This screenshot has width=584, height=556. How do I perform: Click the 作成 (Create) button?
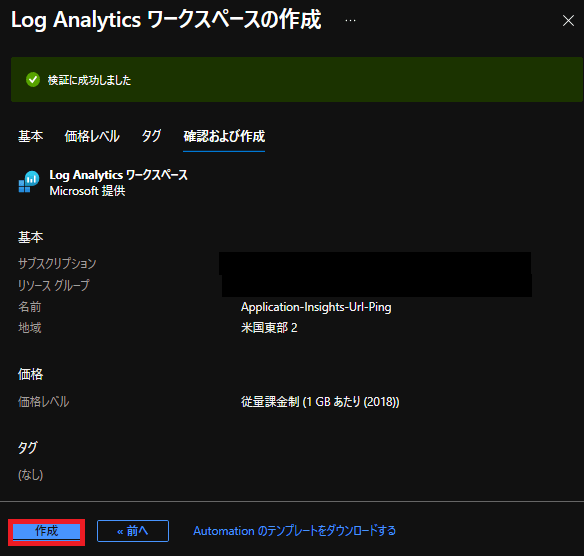coord(47,531)
